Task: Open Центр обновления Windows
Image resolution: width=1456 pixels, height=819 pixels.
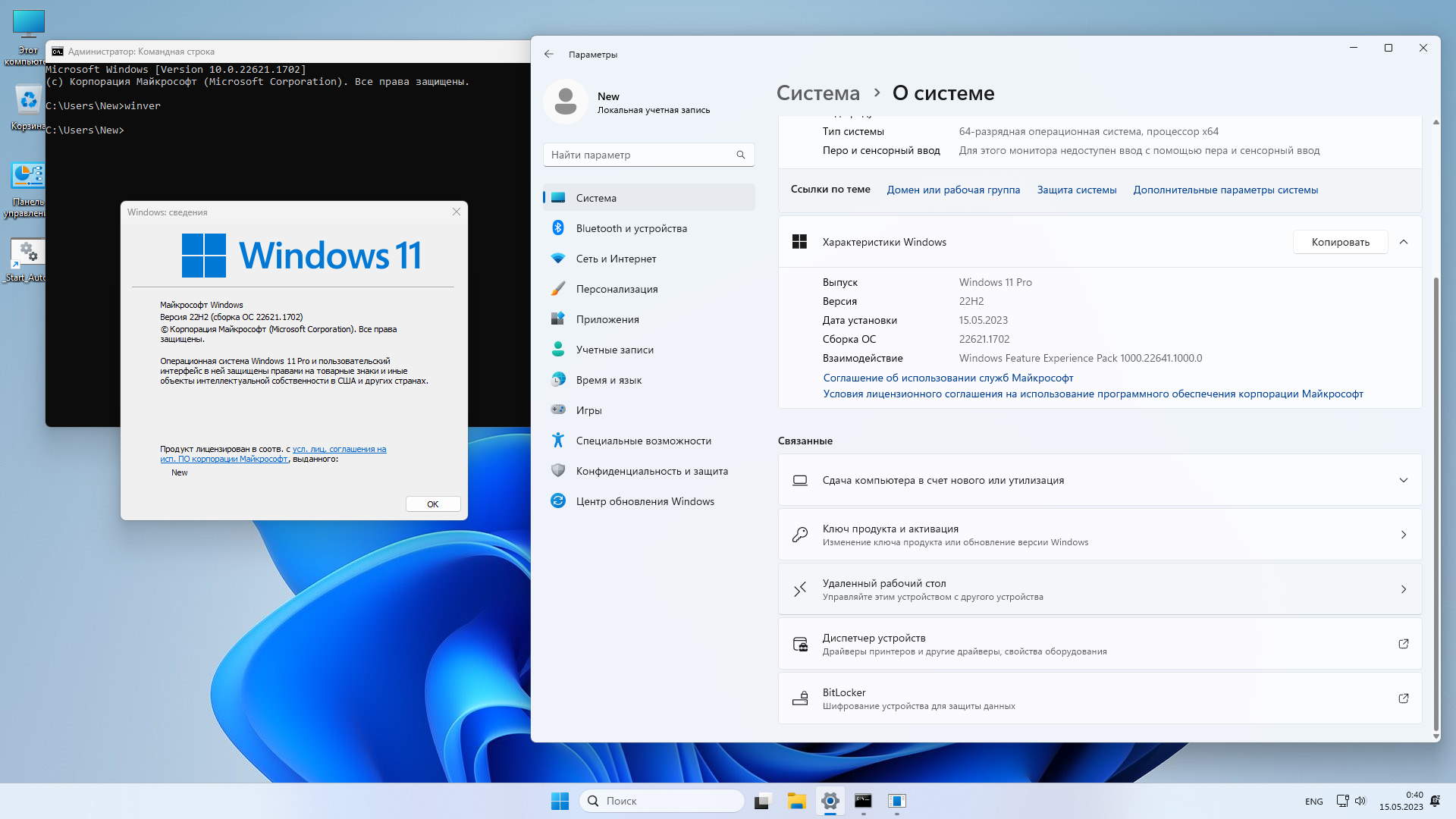Action: pos(645,501)
